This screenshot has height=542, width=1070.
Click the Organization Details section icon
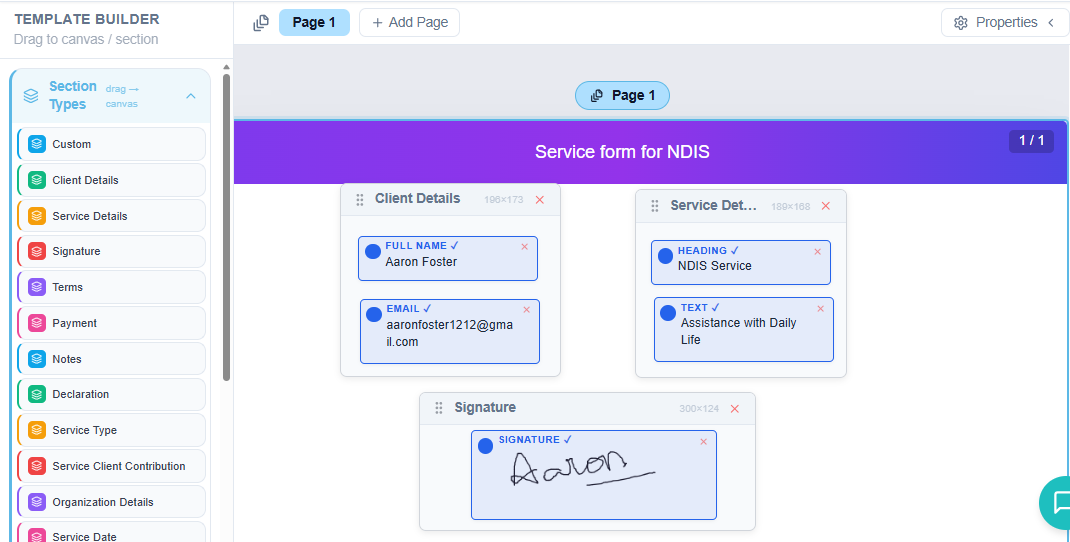coord(37,502)
